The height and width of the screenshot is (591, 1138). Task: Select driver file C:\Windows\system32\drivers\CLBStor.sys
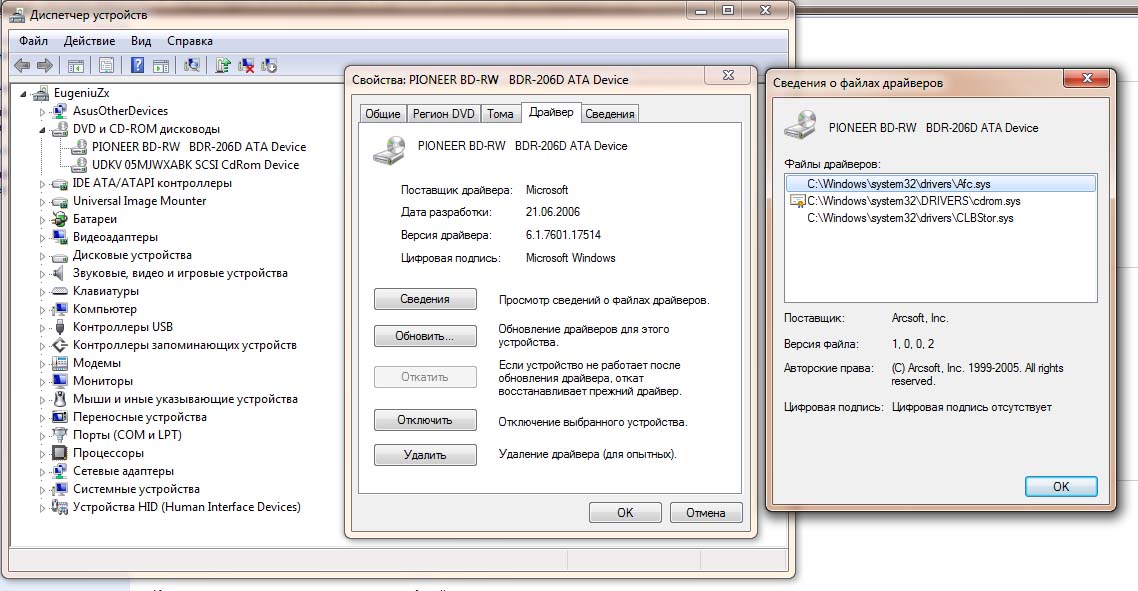941,218
